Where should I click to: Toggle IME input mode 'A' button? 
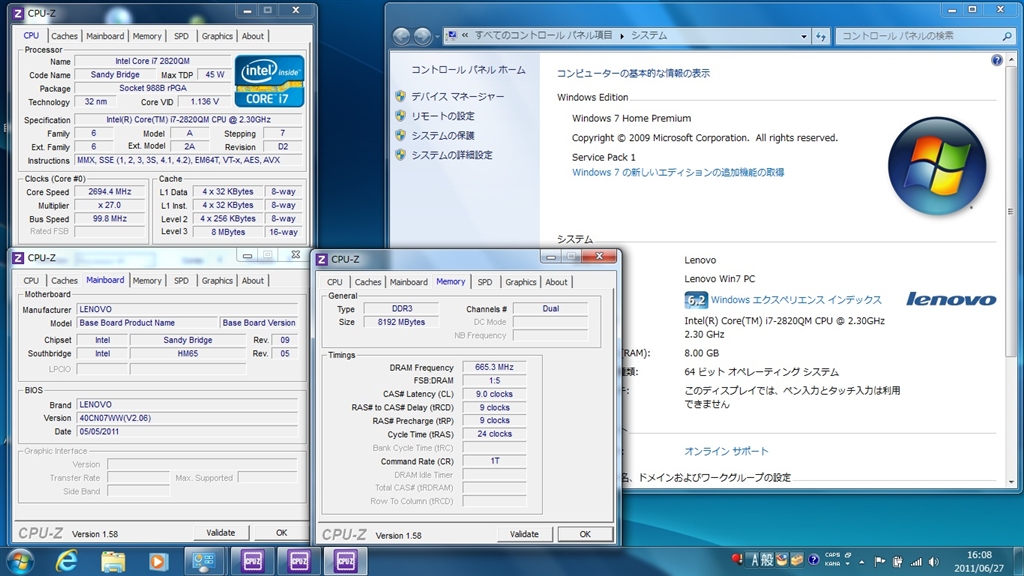tap(754, 560)
